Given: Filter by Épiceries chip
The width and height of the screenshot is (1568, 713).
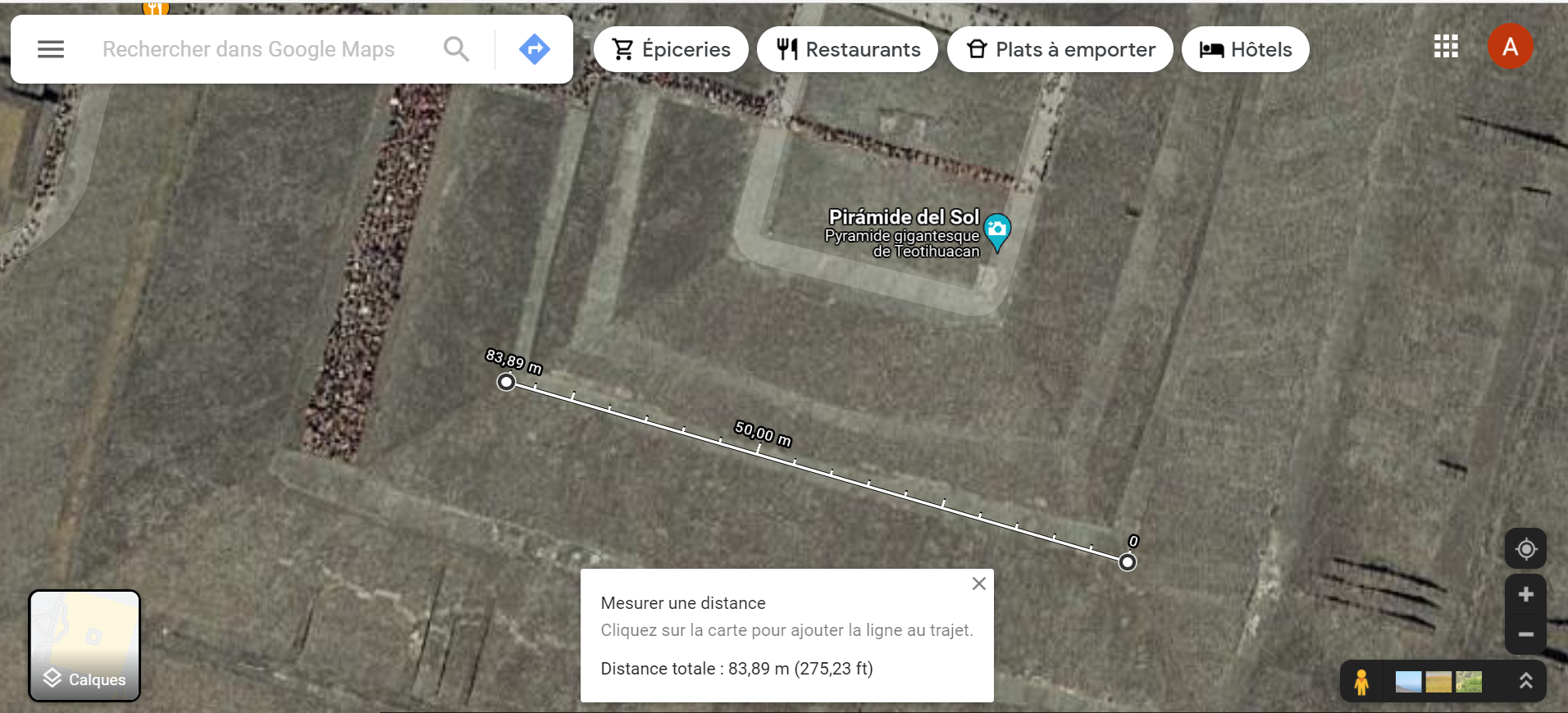Looking at the screenshot, I should (671, 49).
